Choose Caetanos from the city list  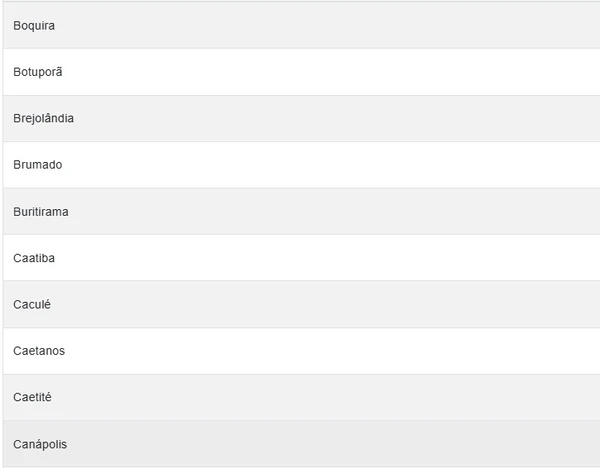39,351
